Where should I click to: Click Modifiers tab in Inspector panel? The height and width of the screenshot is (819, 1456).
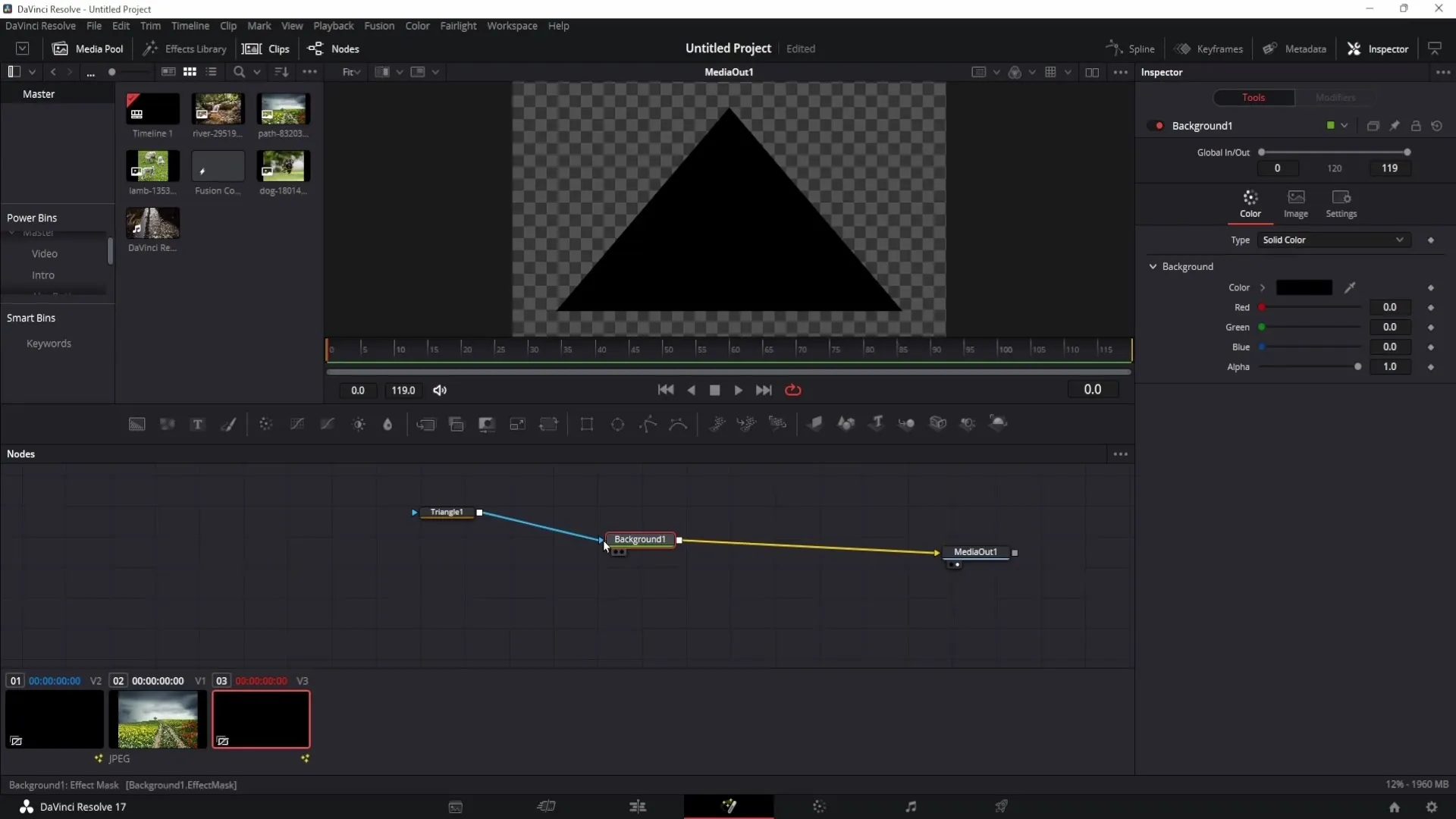click(x=1336, y=97)
